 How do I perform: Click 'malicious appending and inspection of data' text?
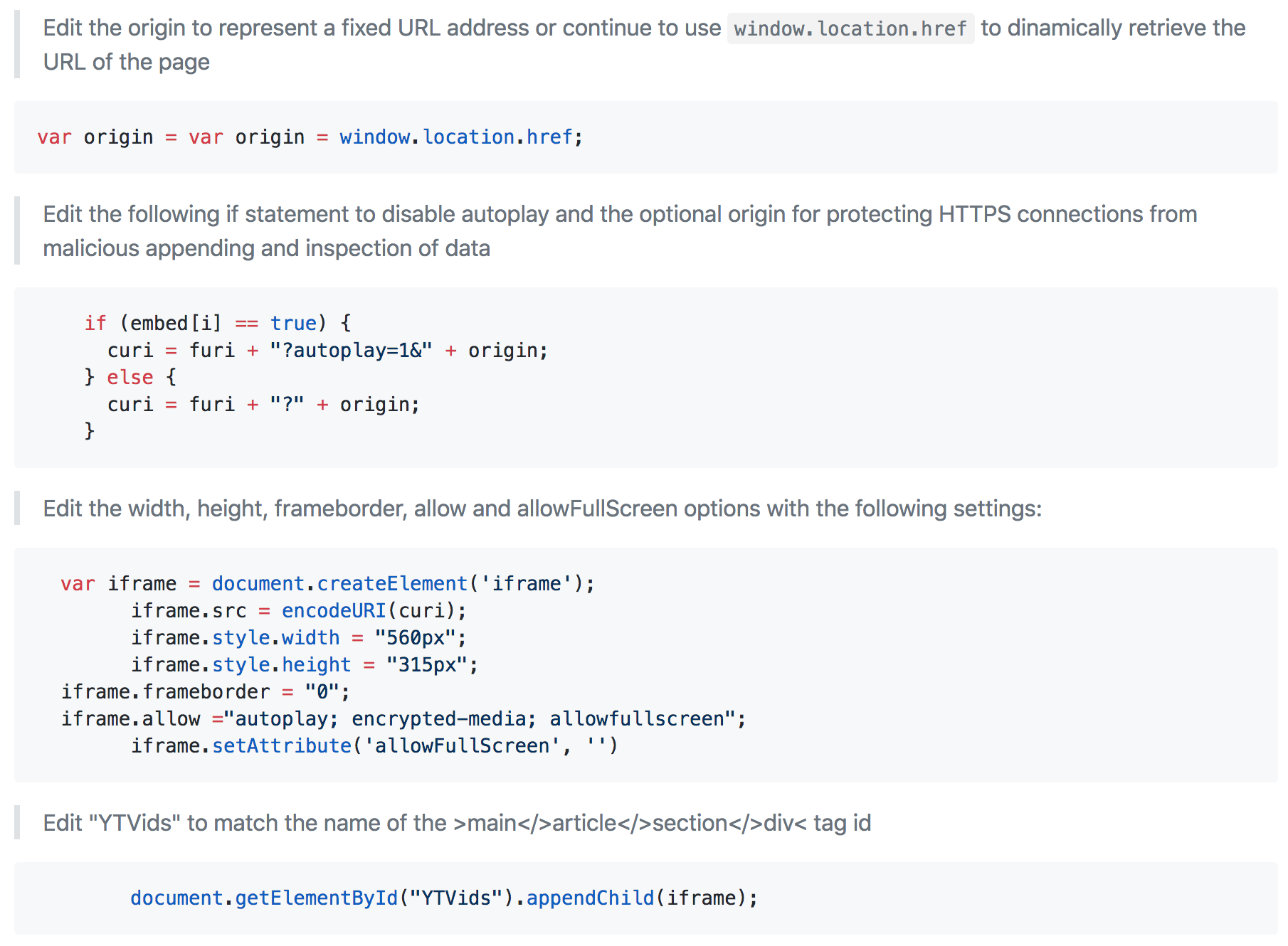pyautogui.click(x=267, y=248)
